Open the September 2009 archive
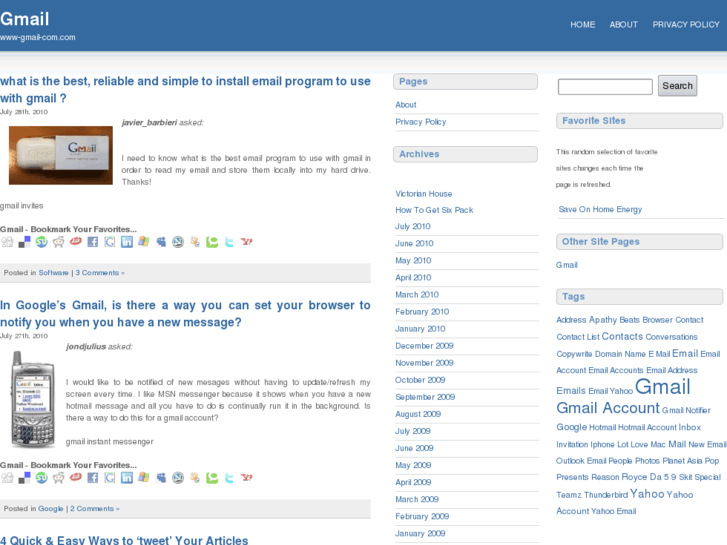 pos(425,397)
